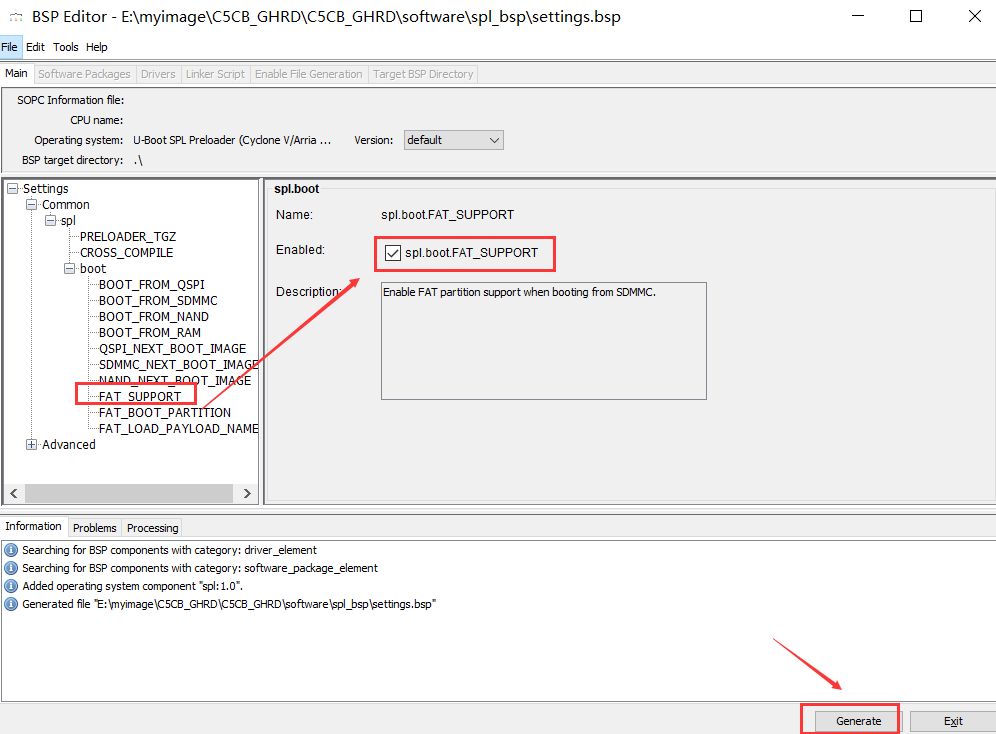The image size is (996, 734).
Task: Switch to Enable File Generation tab
Action: click(309, 74)
